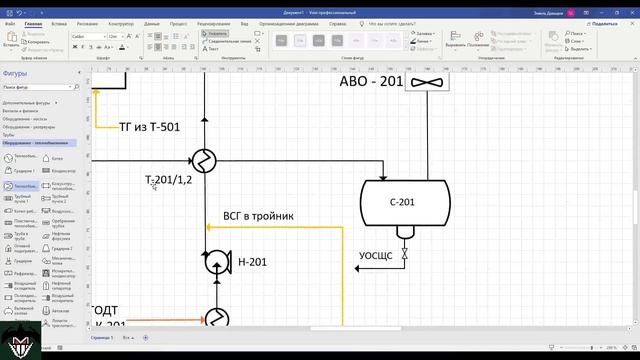Open the 'Трубы' stencil
Image resolution: width=640 pixels, height=360 pixels.
pos(9,135)
